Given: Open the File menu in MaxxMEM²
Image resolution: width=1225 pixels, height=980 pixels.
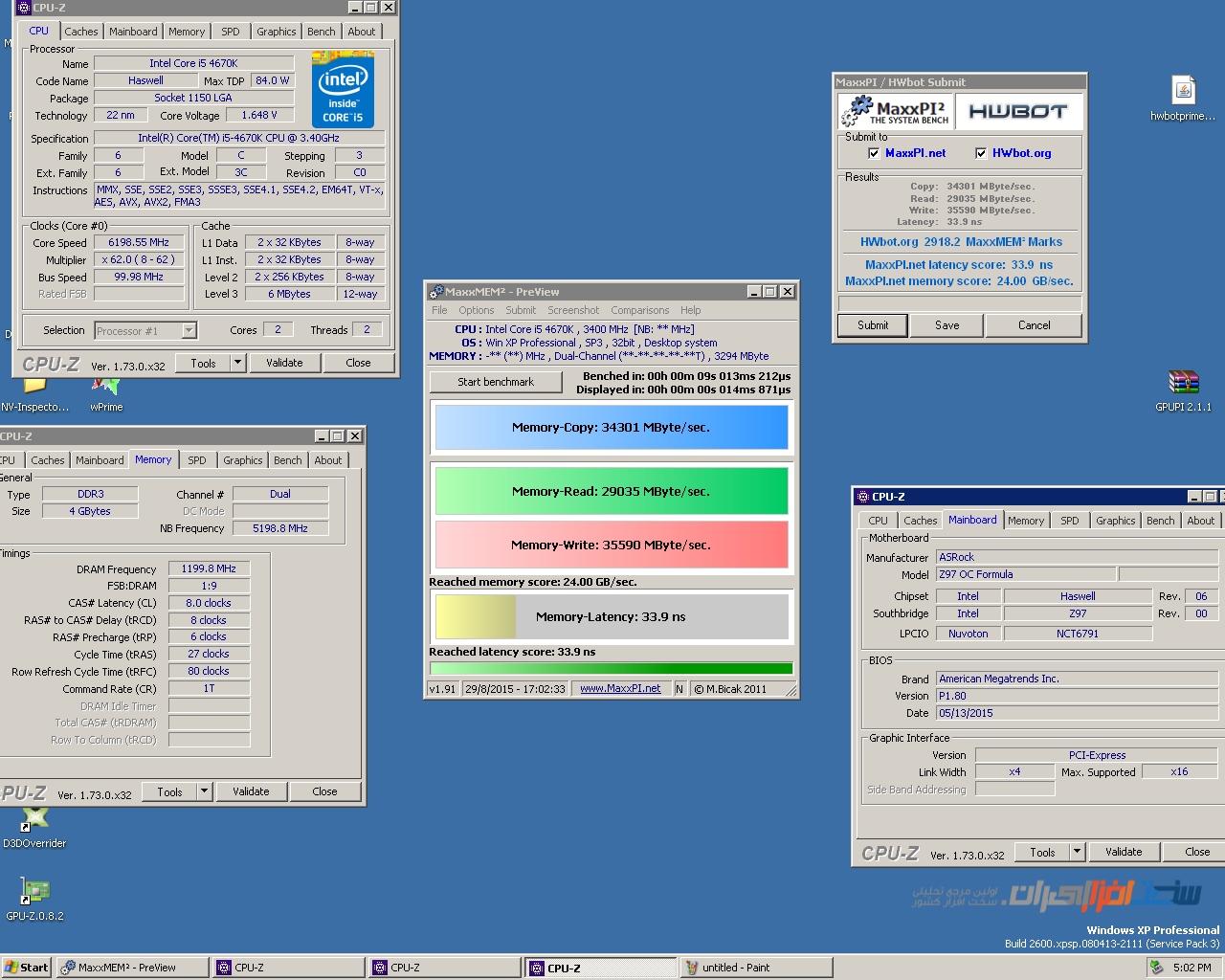Looking at the screenshot, I should tap(439, 310).
